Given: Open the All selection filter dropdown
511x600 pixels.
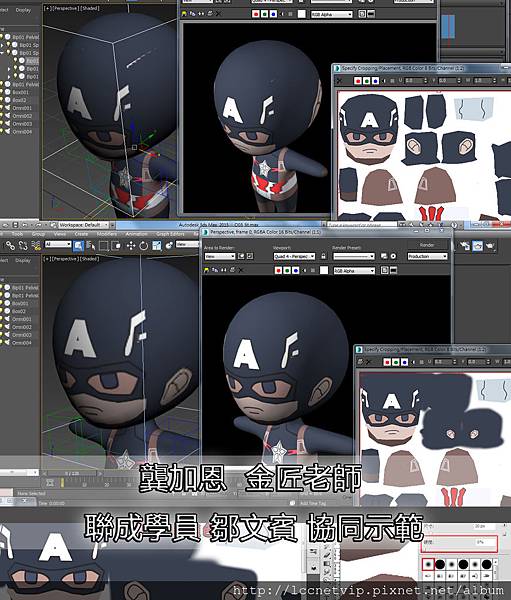Looking at the screenshot, I should coord(58,244).
